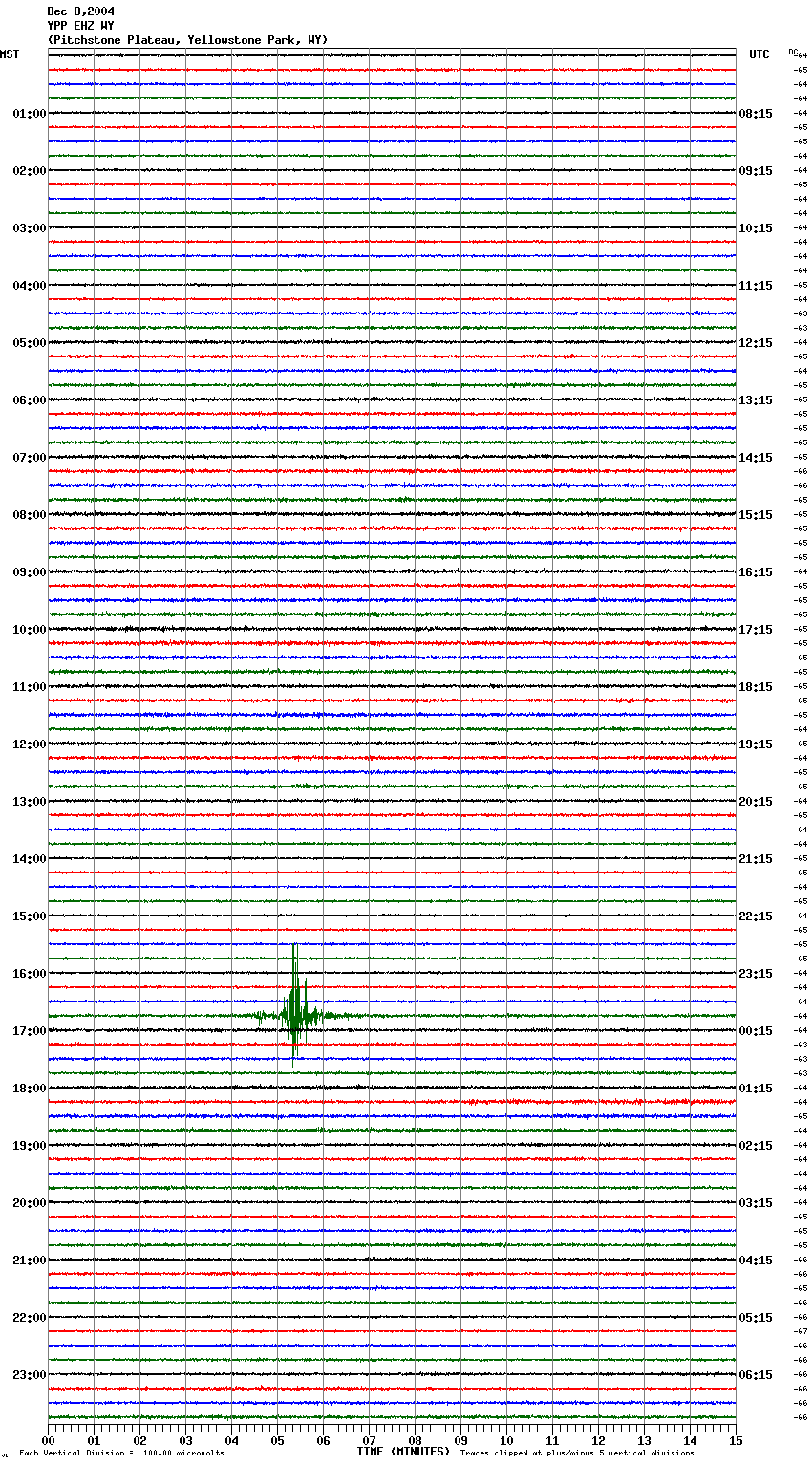The height and width of the screenshot is (1466, 812).
Task: Click the large green seismic event burst
Action: [x=296, y=1008]
